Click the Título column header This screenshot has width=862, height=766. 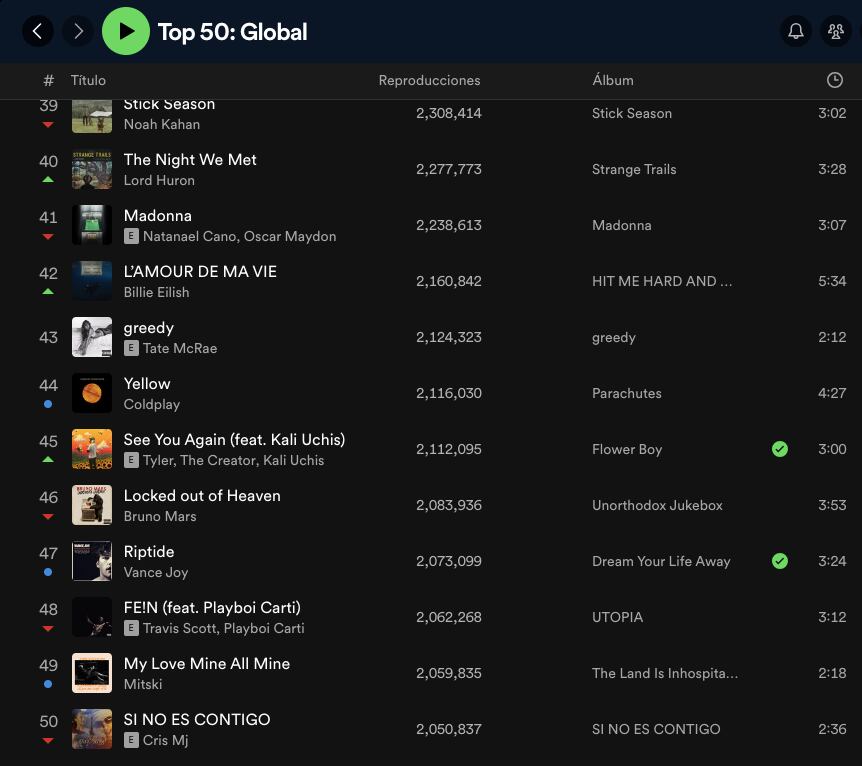pyautogui.click(x=88, y=80)
